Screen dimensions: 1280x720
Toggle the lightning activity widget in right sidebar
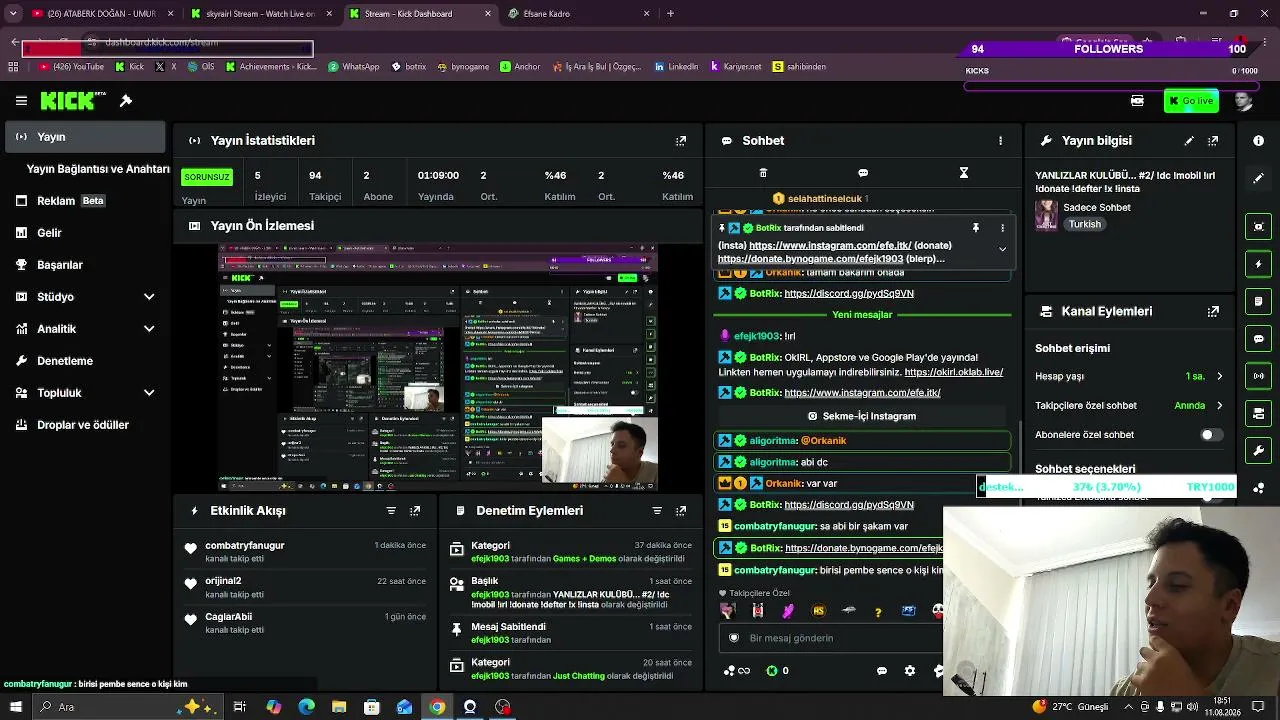[x=1259, y=264]
